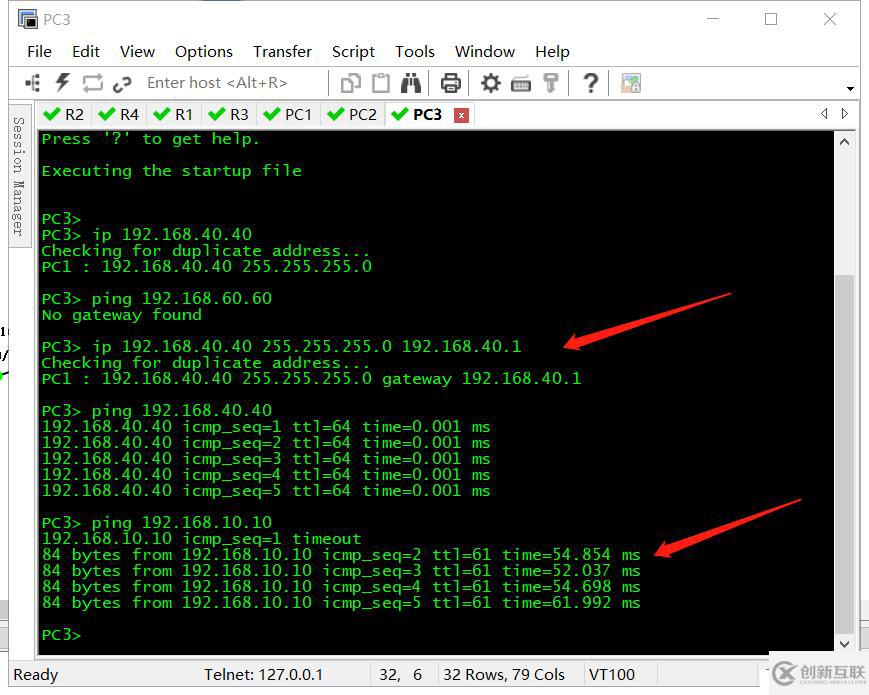Click the Reconnect link icon

coord(122,84)
